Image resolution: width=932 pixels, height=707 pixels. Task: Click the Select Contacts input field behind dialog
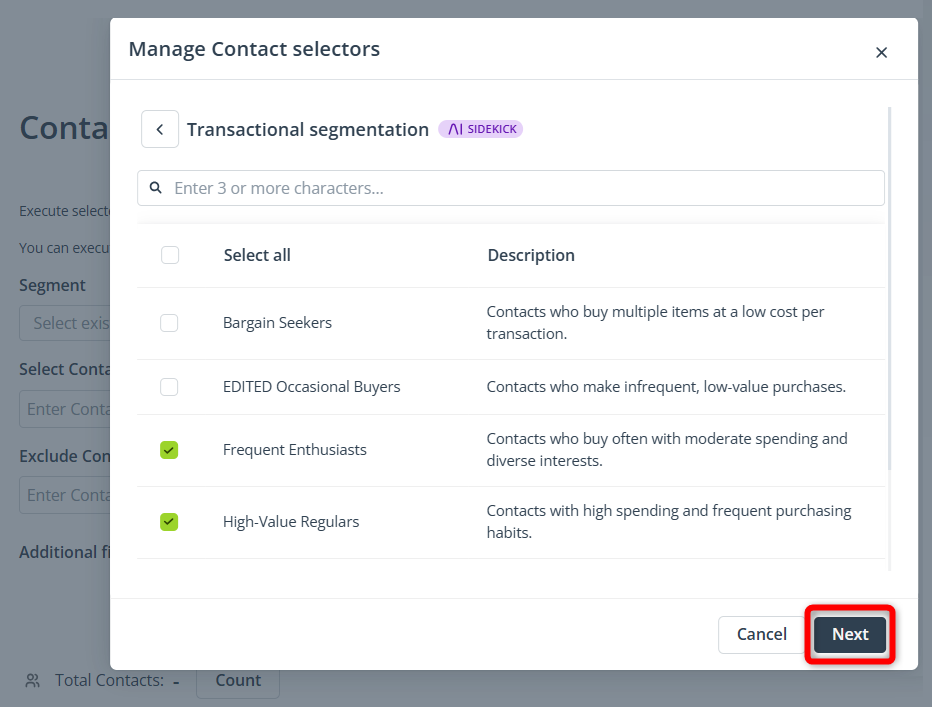tap(65, 409)
